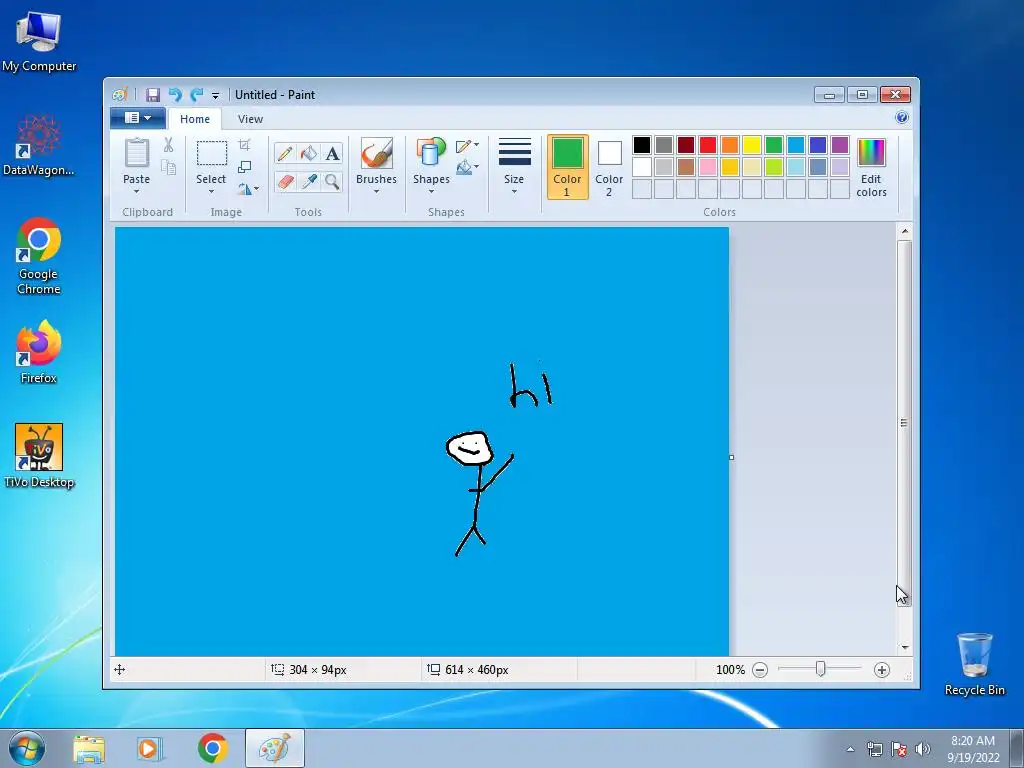
Task: Pick the red color swatch
Action: [x=708, y=145]
